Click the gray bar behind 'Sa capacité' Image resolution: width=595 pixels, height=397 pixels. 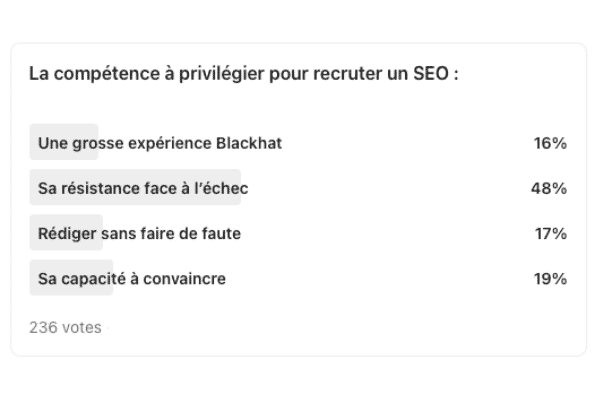pos(71,277)
